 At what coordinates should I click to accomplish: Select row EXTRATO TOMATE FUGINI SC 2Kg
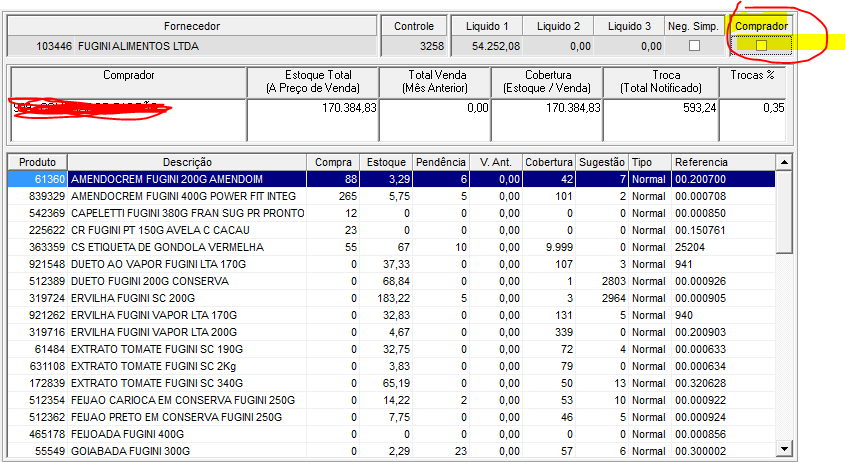point(391,366)
